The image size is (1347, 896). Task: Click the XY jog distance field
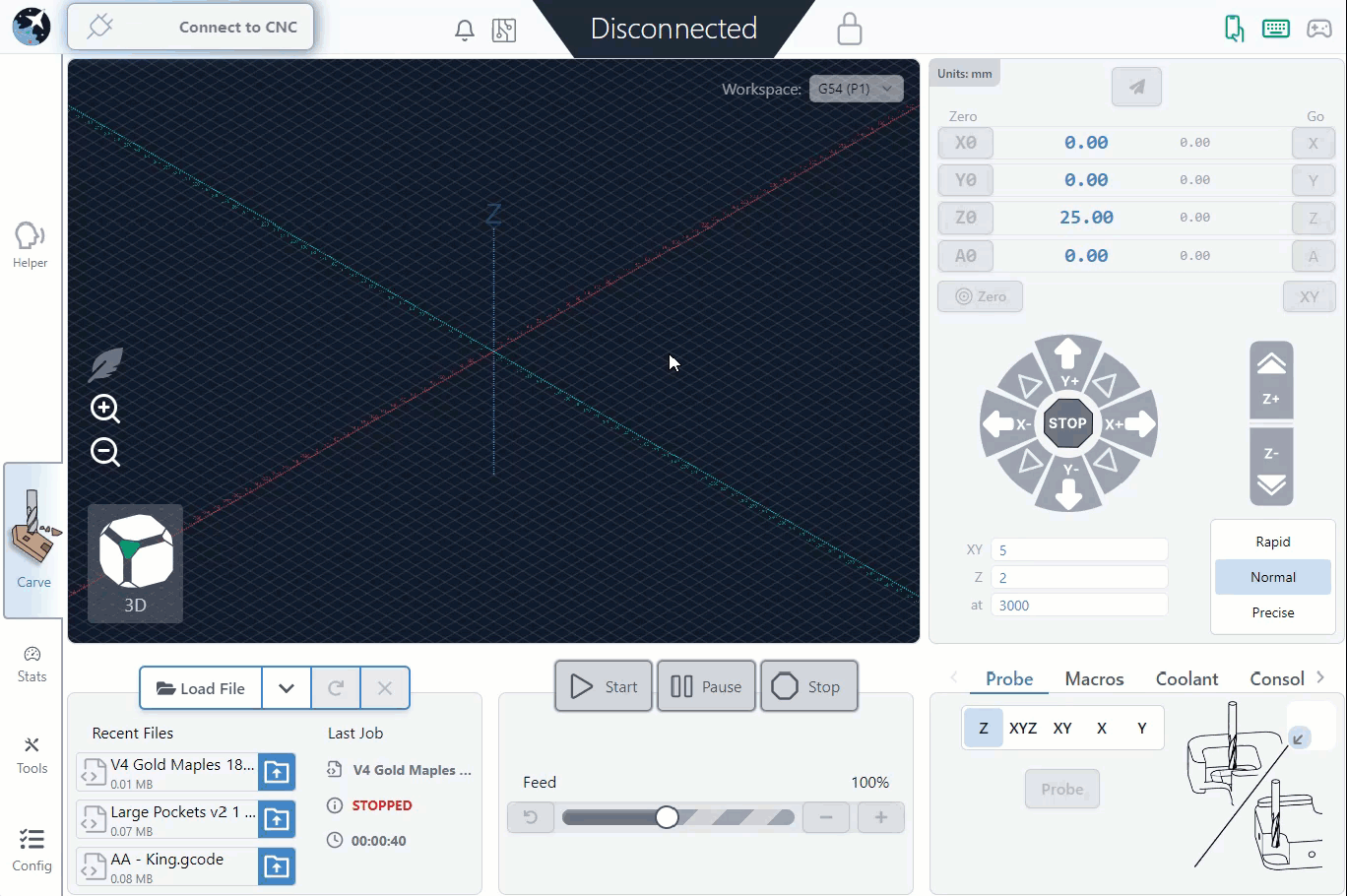click(x=1079, y=549)
